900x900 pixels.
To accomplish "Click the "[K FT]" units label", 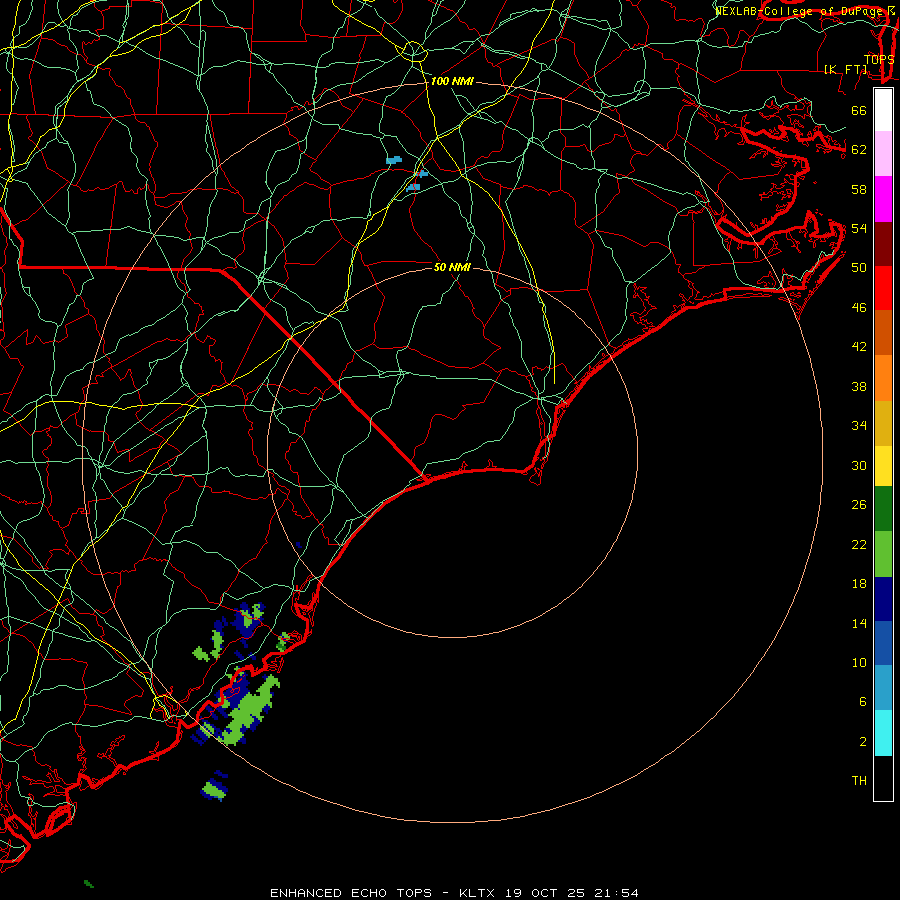I will pos(846,69).
